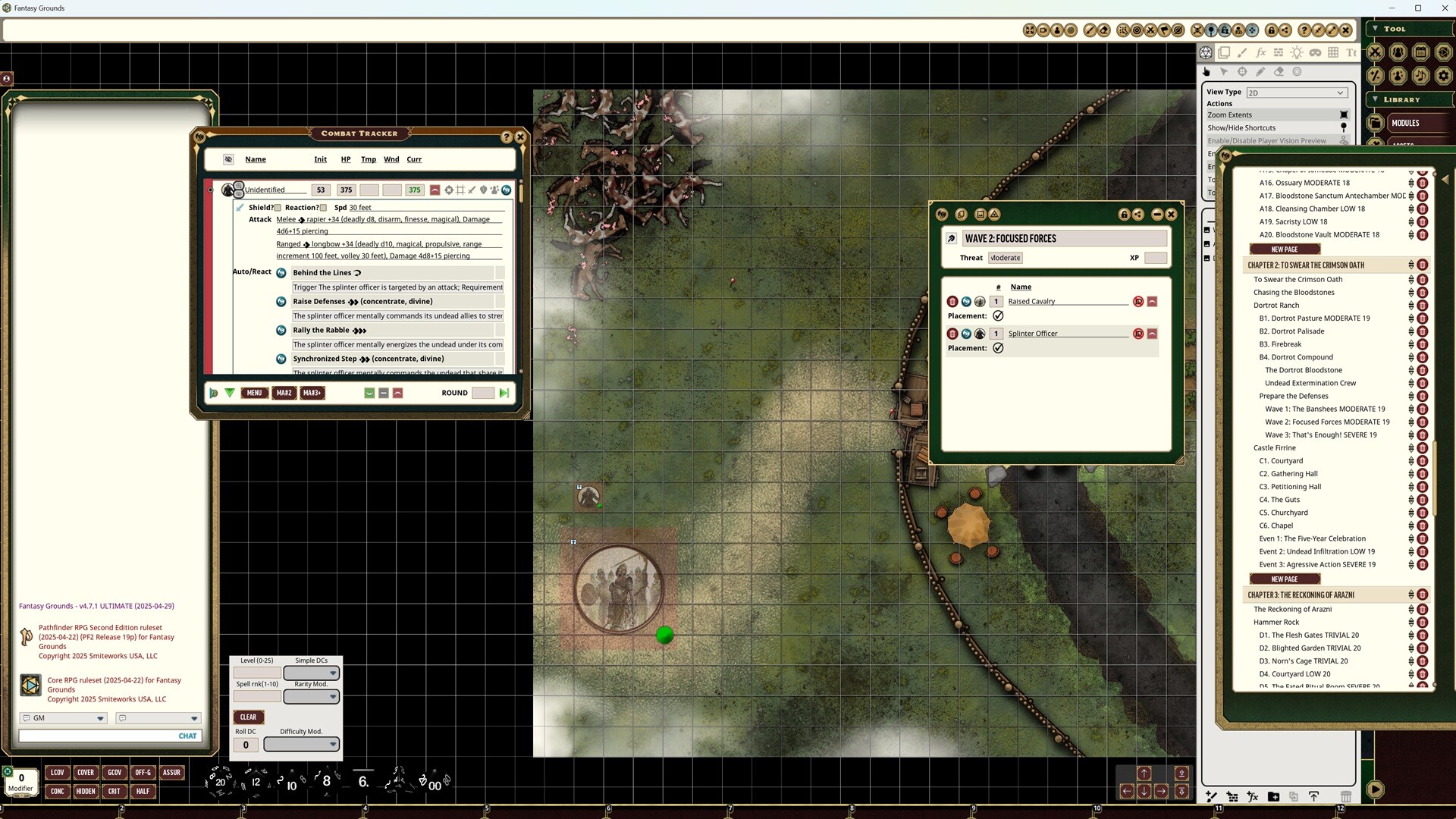Open the View Type dropdown showing 2D
The image size is (1456, 819).
[1297, 92]
